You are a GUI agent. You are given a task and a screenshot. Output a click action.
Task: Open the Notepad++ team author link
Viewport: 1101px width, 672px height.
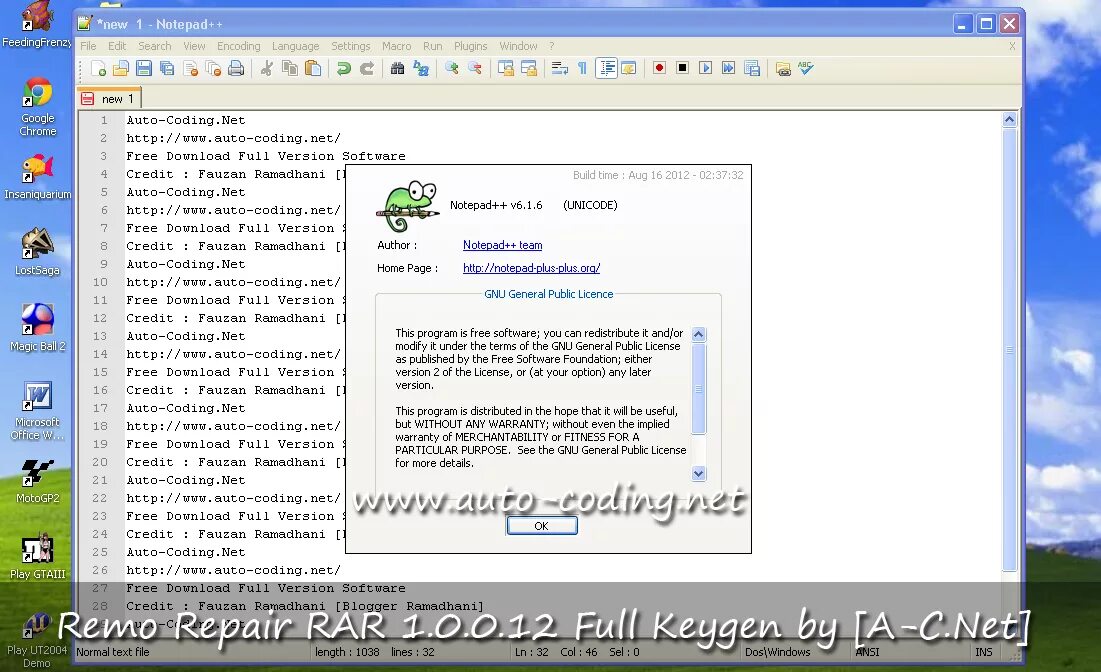502,245
